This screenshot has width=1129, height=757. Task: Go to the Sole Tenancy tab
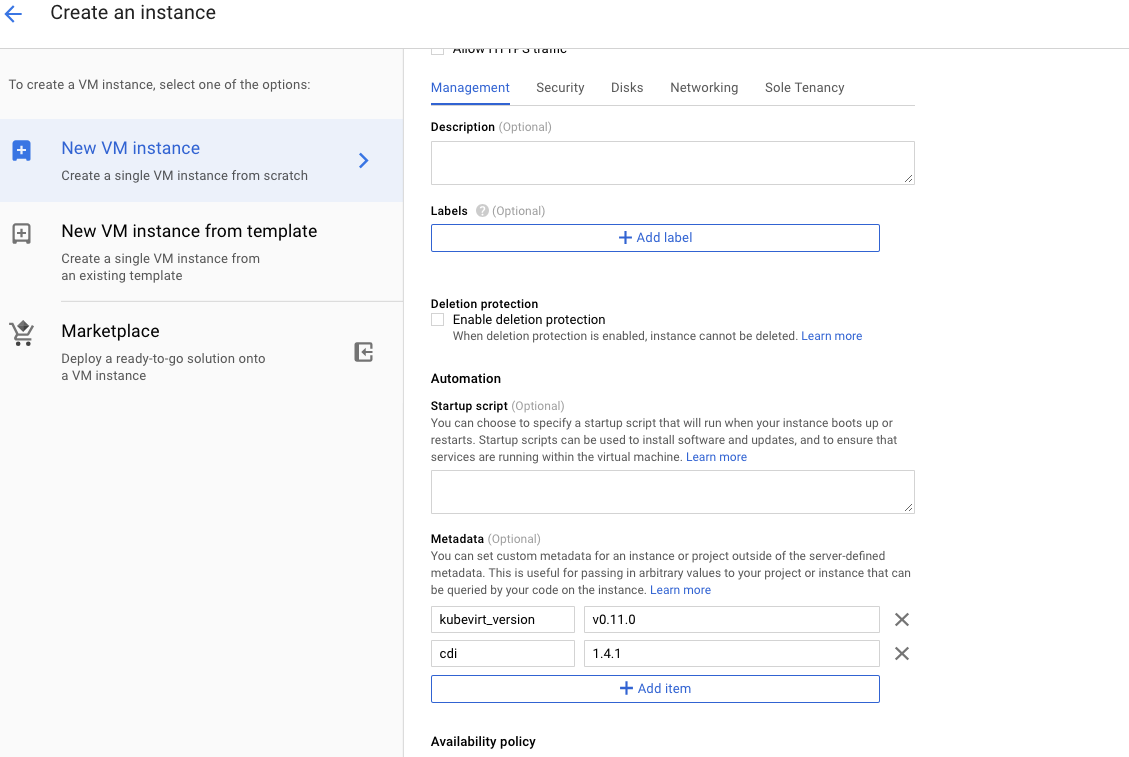[x=804, y=88]
